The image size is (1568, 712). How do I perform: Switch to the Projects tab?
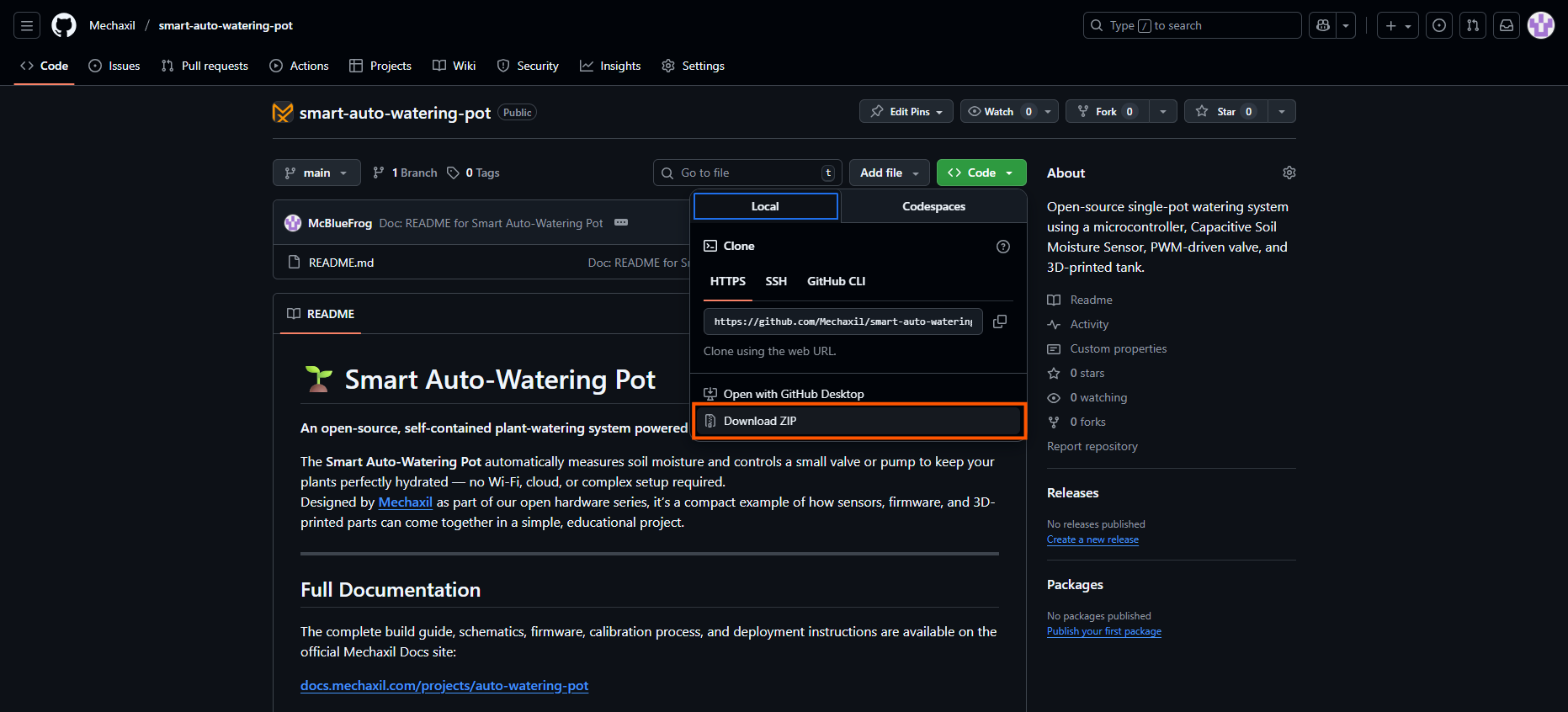pos(380,66)
